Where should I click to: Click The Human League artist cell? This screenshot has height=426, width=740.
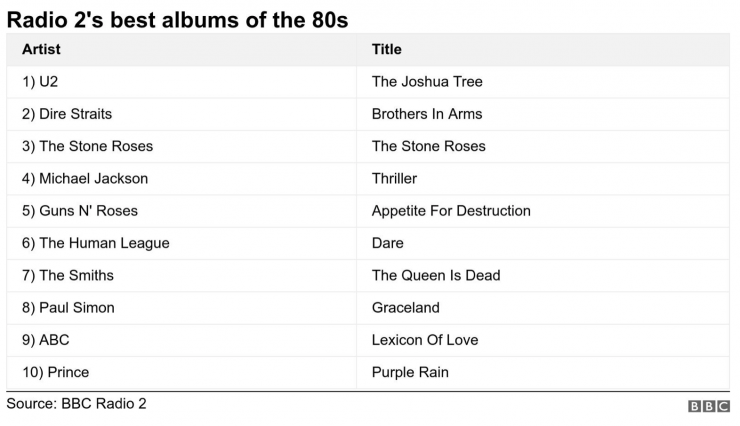[x=95, y=243]
